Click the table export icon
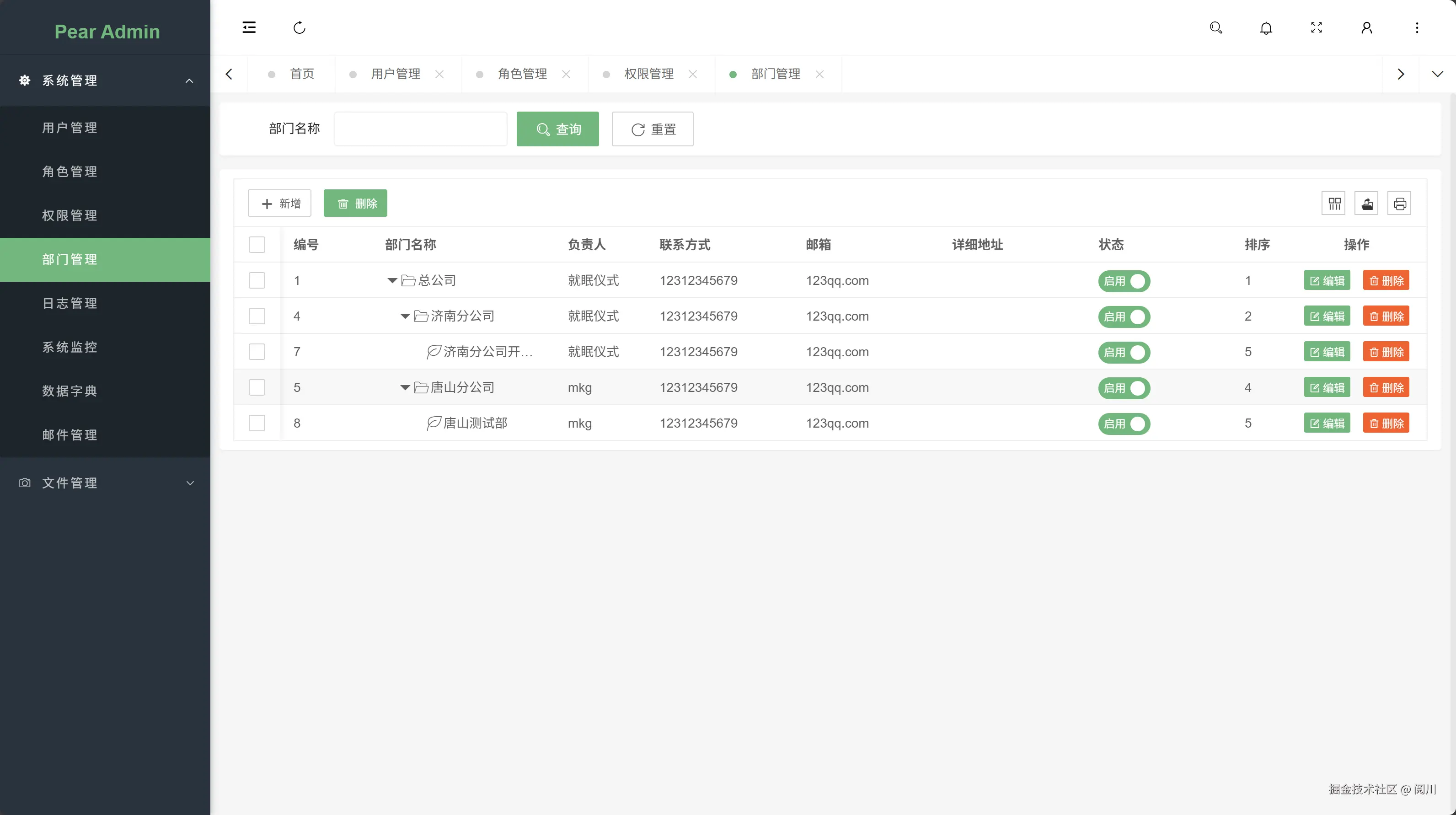 click(x=1367, y=204)
